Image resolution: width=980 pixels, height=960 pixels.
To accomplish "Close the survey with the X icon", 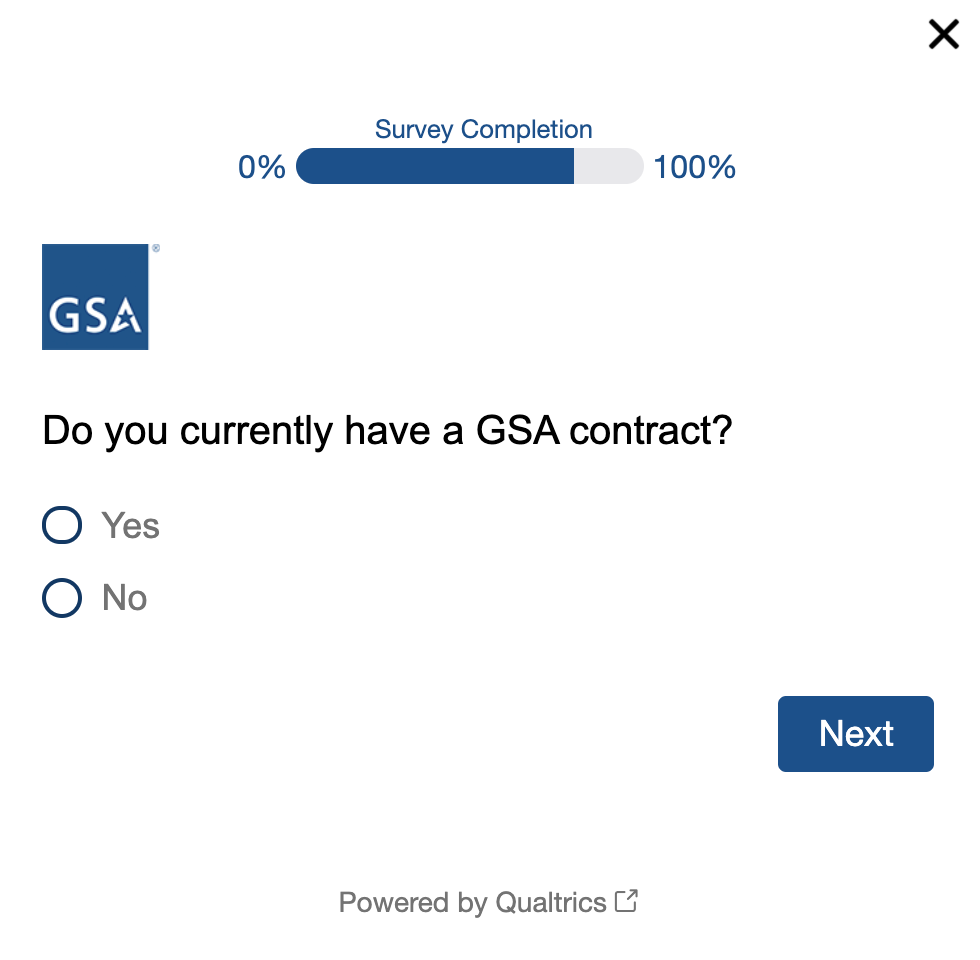I will pos(943,35).
